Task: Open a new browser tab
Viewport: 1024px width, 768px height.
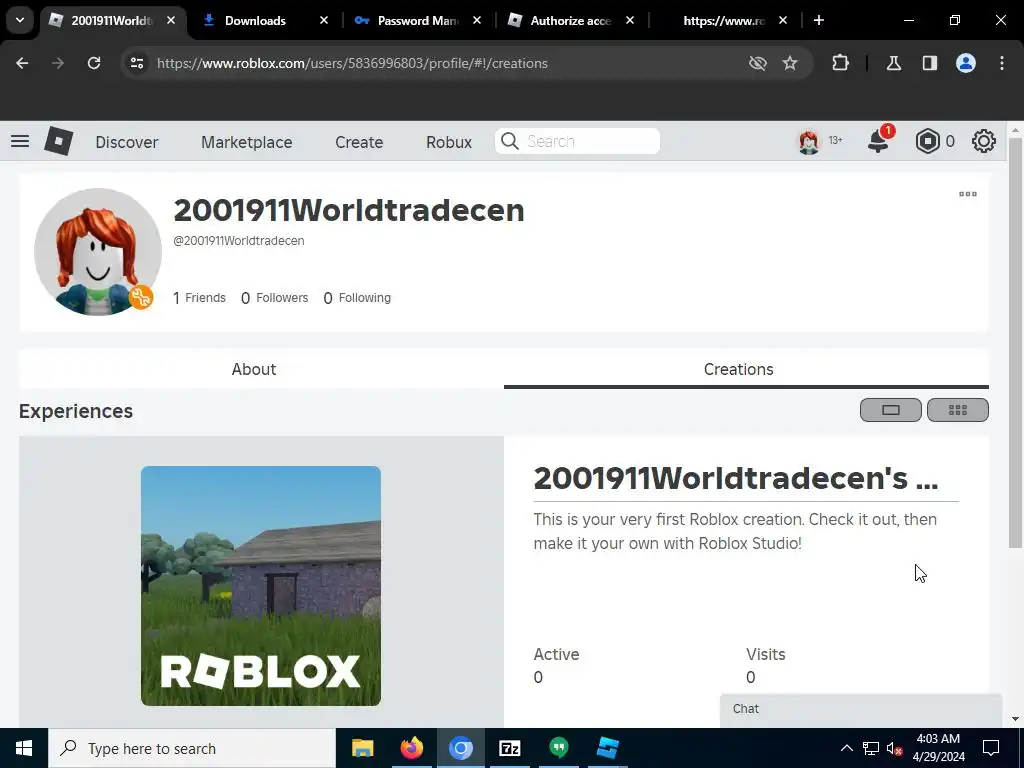Action: coord(818,20)
